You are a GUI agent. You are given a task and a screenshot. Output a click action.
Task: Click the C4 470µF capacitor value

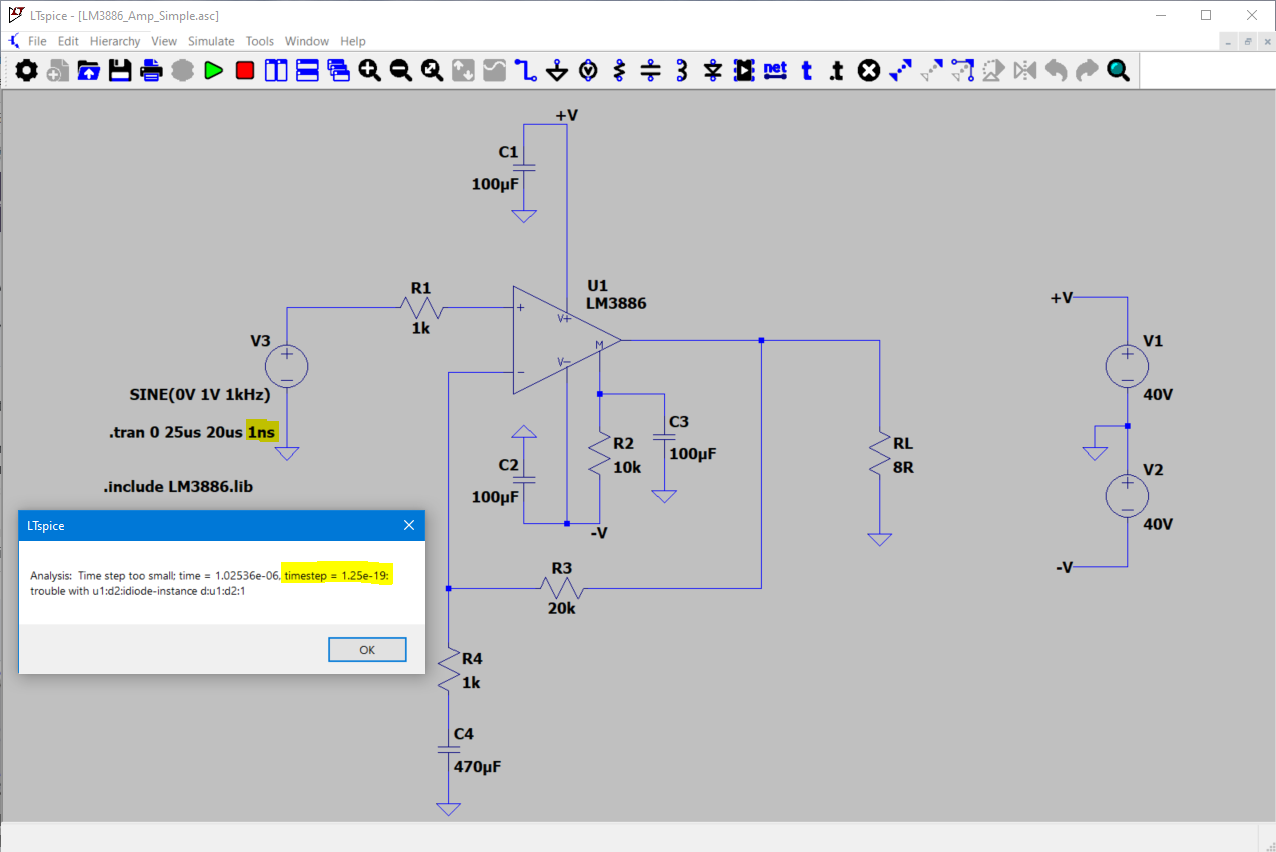[477, 767]
